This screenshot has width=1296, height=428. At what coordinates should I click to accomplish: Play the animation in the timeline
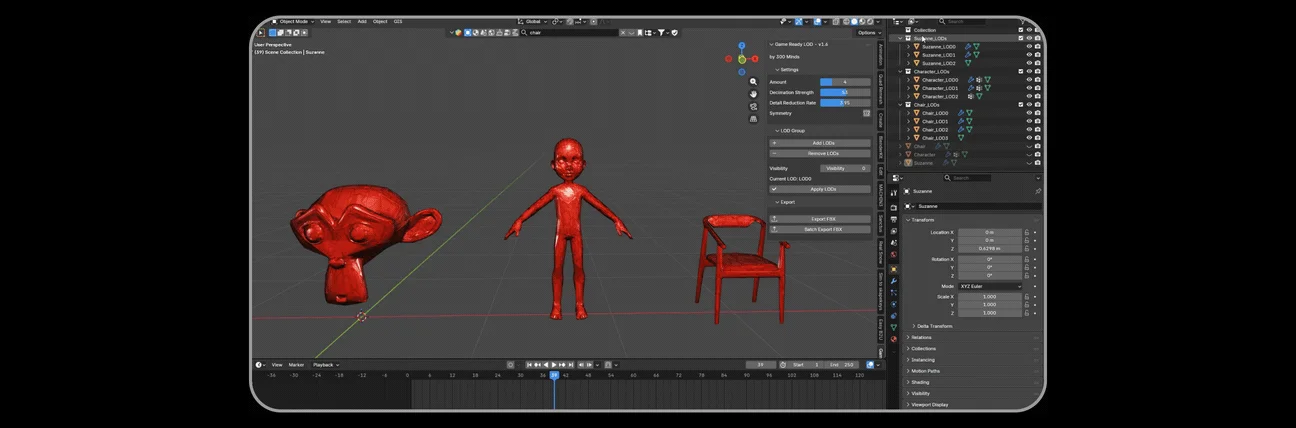coord(554,365)
